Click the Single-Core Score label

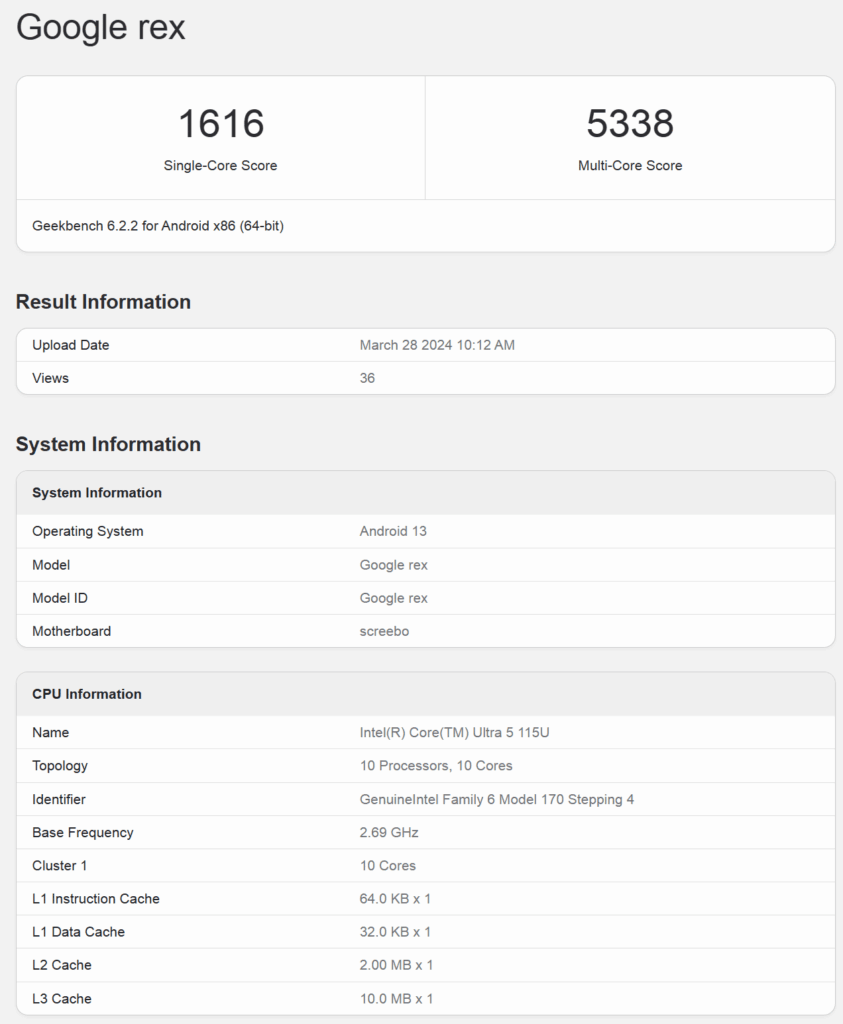(x=221, y=166)
